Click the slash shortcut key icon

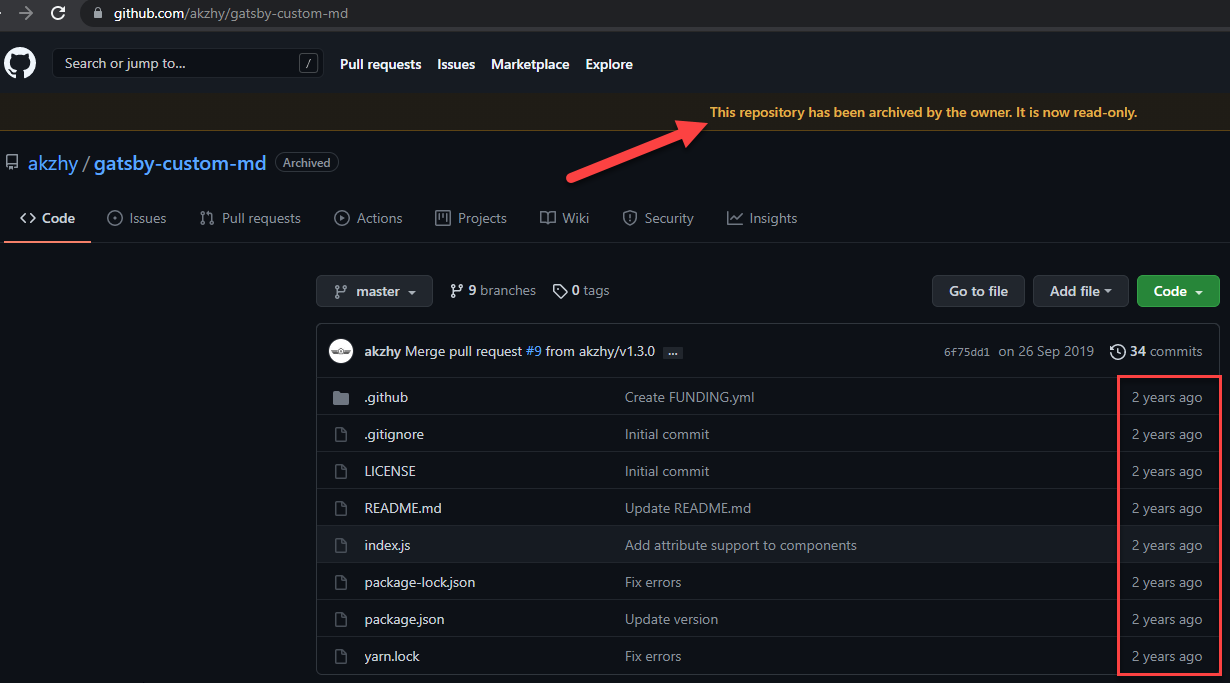(x=308, y=64)
